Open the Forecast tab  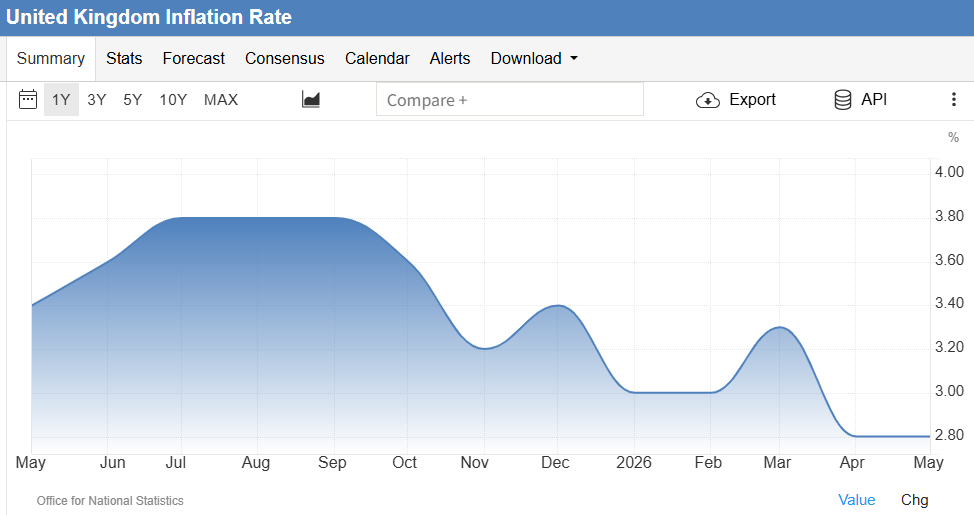(193, 58)
